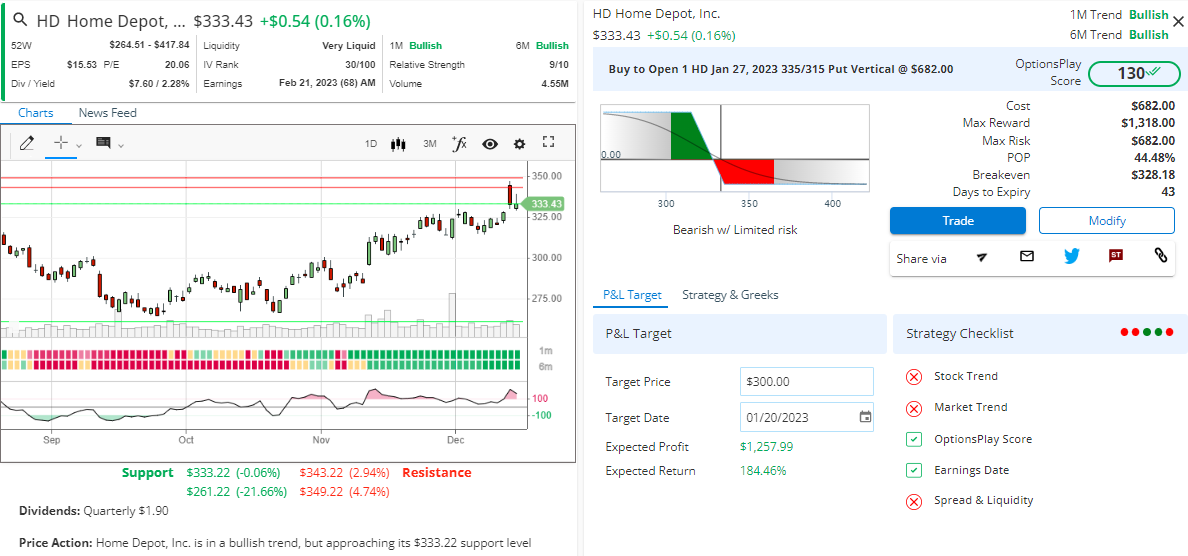Click the Expected Return 184.46% value
Image resolution: width=1188 pixels, height=556 pixels.
pyautogui.click(x=763, y=471)
